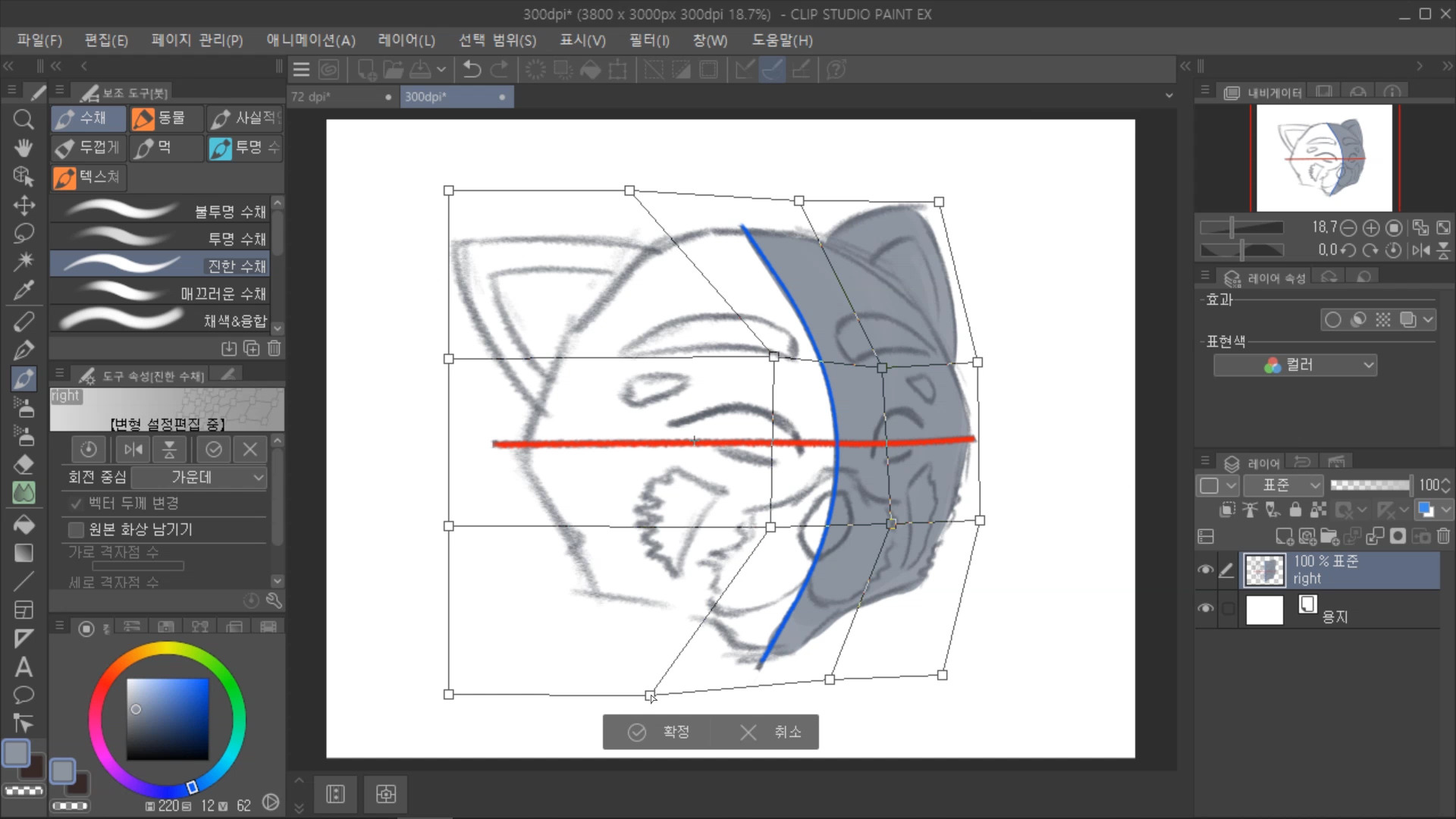Select the Hand move tool

[24, 148]
